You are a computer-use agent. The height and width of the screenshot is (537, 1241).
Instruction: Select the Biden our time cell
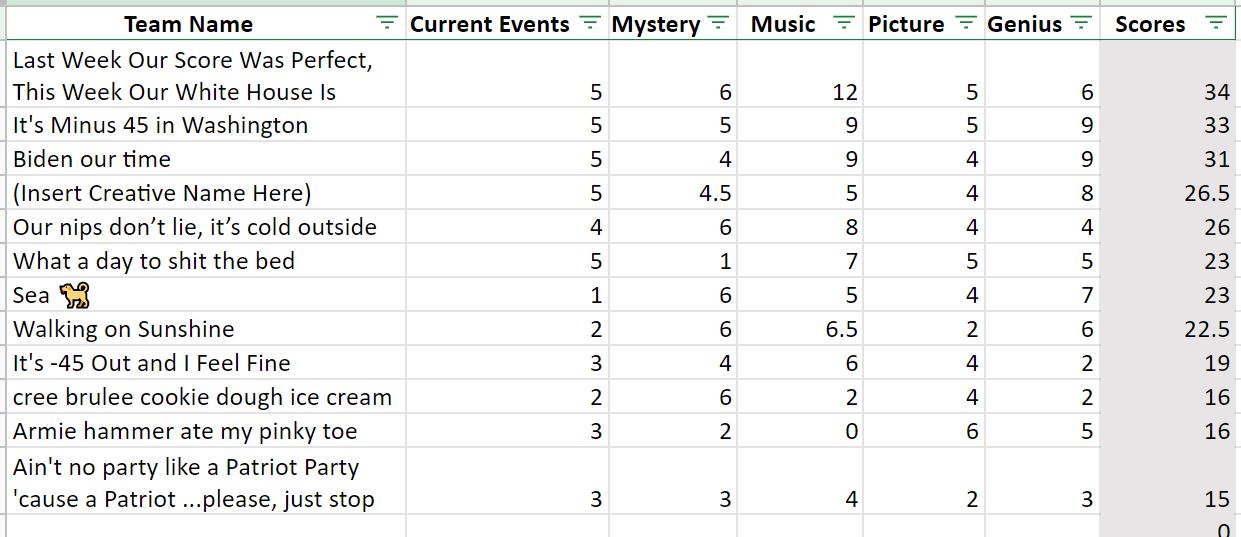tap(206, 159)
